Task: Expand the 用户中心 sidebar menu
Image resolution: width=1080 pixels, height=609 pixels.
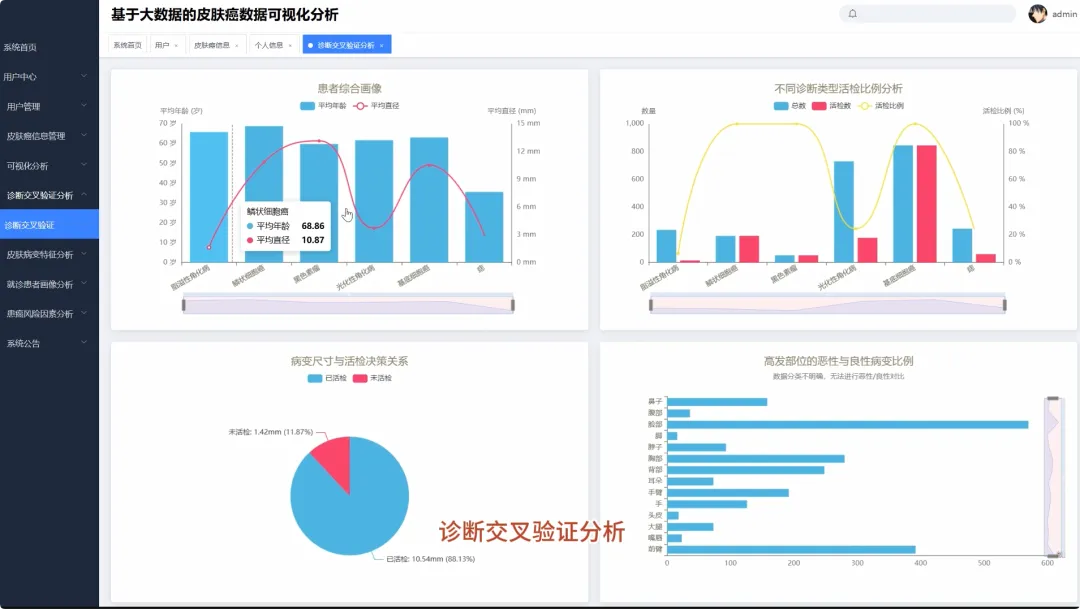Action: (x=50, y=76)
